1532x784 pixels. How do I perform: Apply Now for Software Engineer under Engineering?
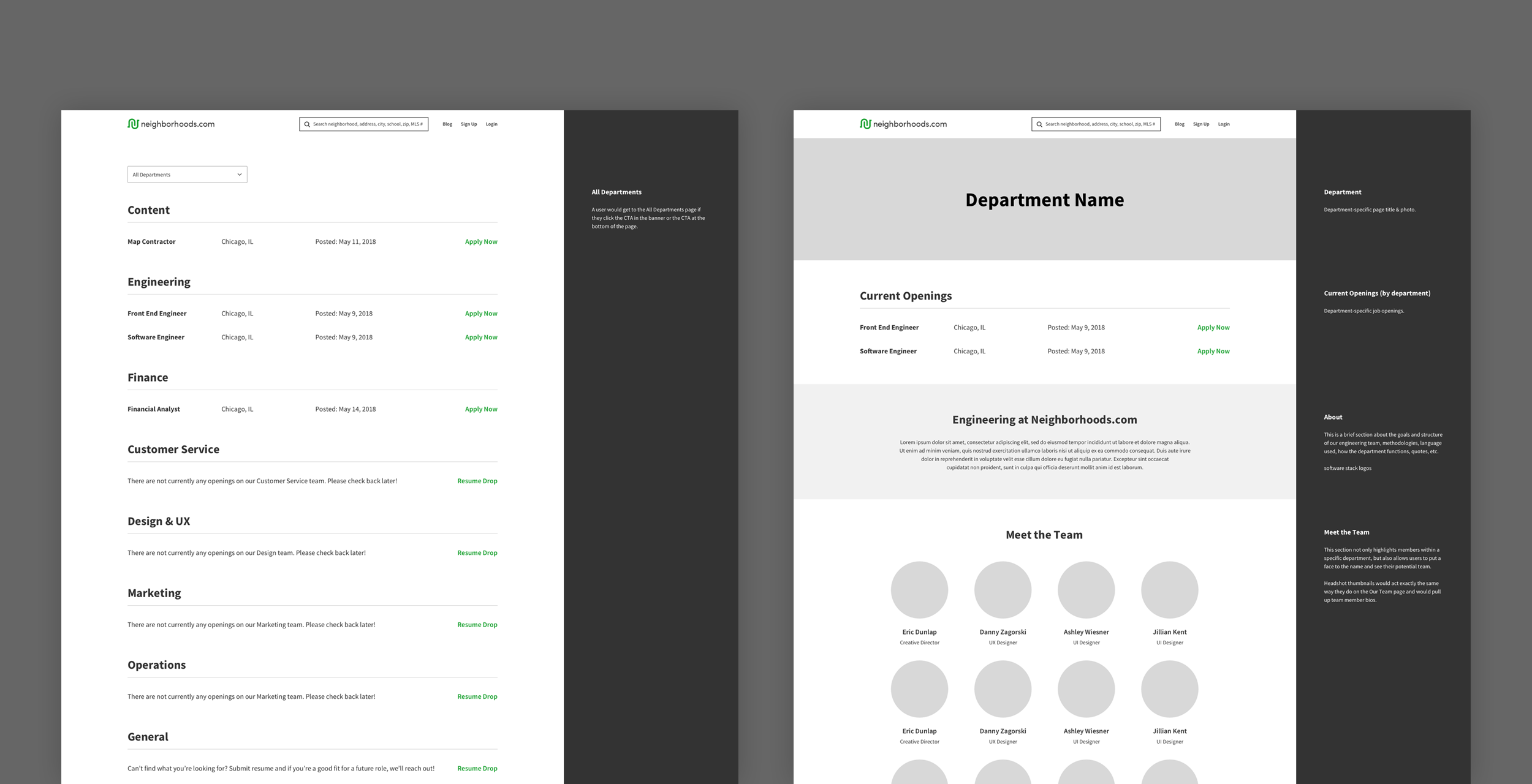coord(481,337)
